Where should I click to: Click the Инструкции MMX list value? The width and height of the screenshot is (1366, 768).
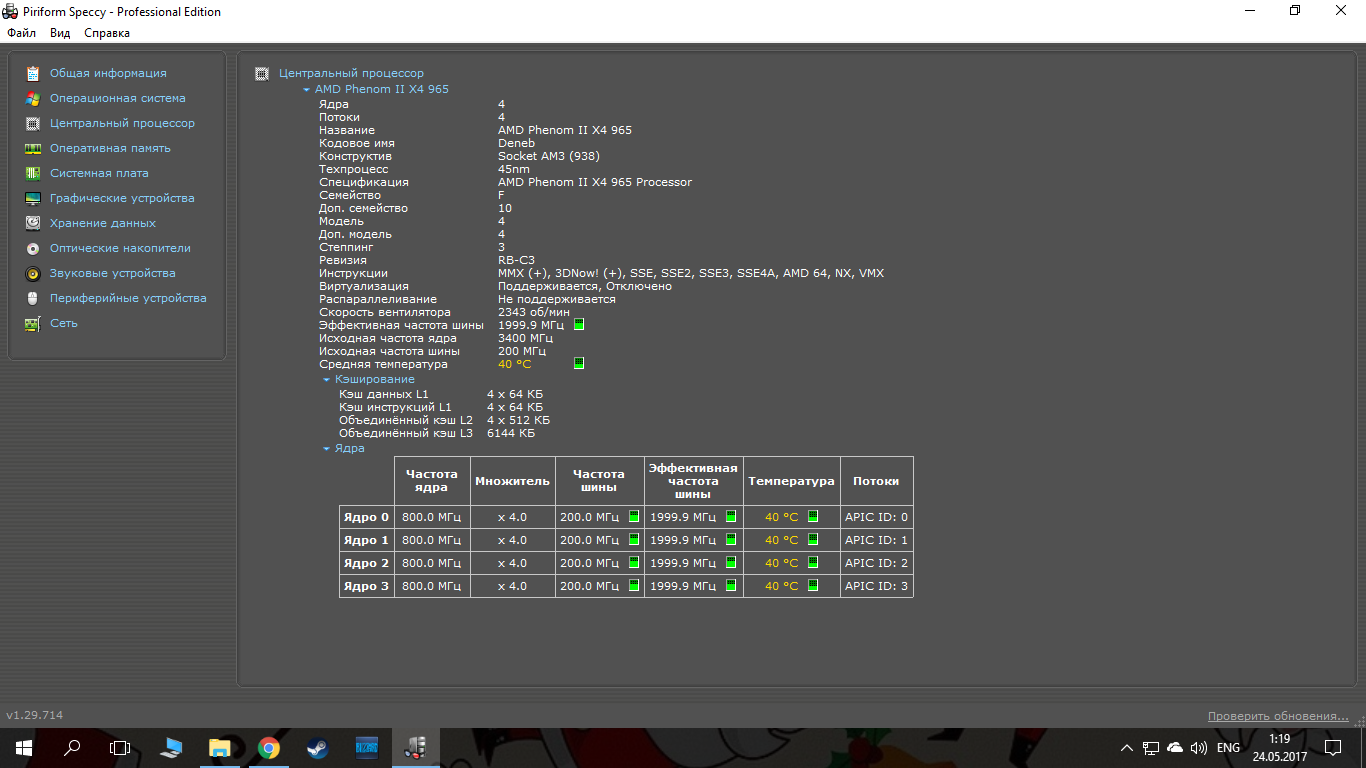pos(691,273)
